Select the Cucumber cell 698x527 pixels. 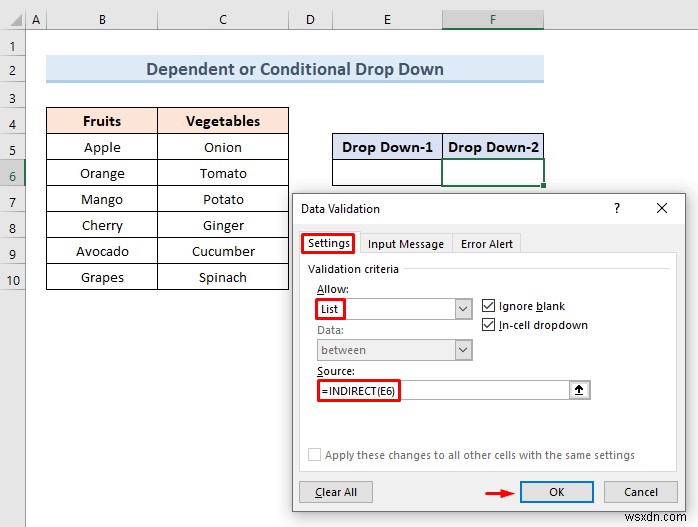pos(223,251)
